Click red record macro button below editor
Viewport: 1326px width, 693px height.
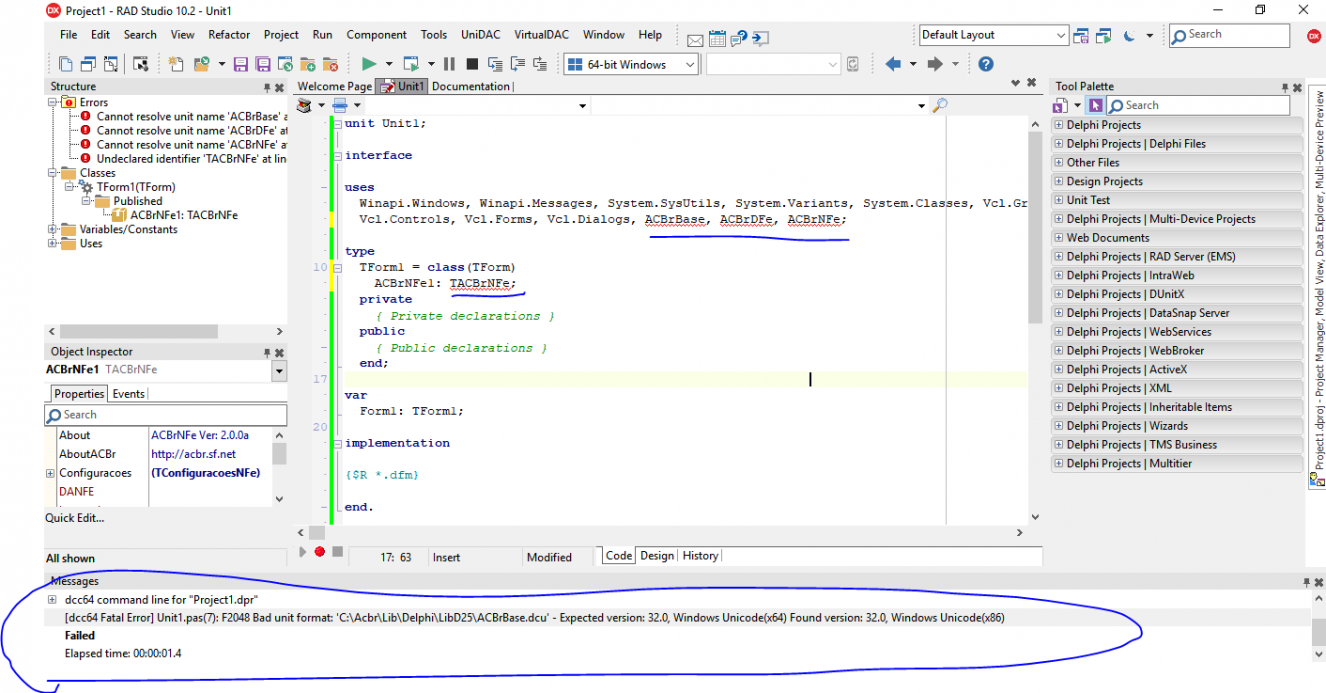(x=320, y=552)
